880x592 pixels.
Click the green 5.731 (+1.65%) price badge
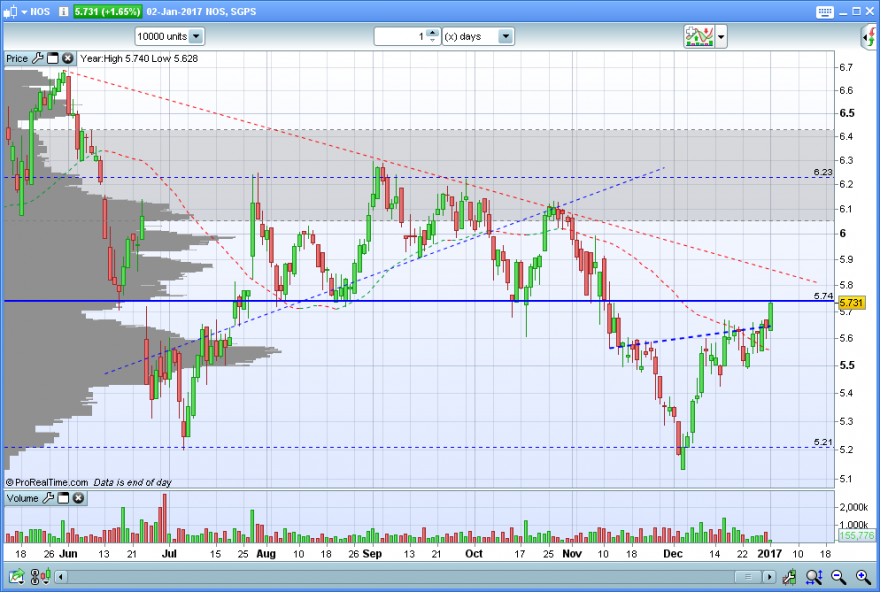pos(107,12)
